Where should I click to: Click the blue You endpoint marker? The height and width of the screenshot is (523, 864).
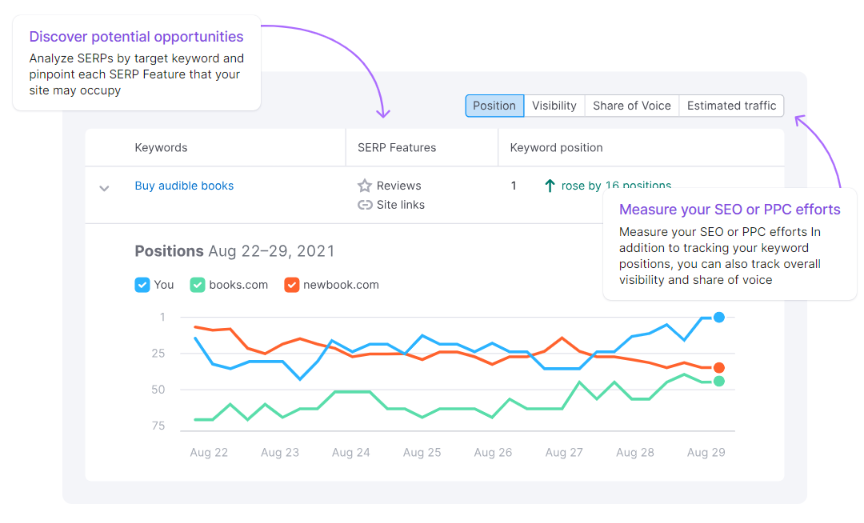pyautogui.click(x=719, y=317)
